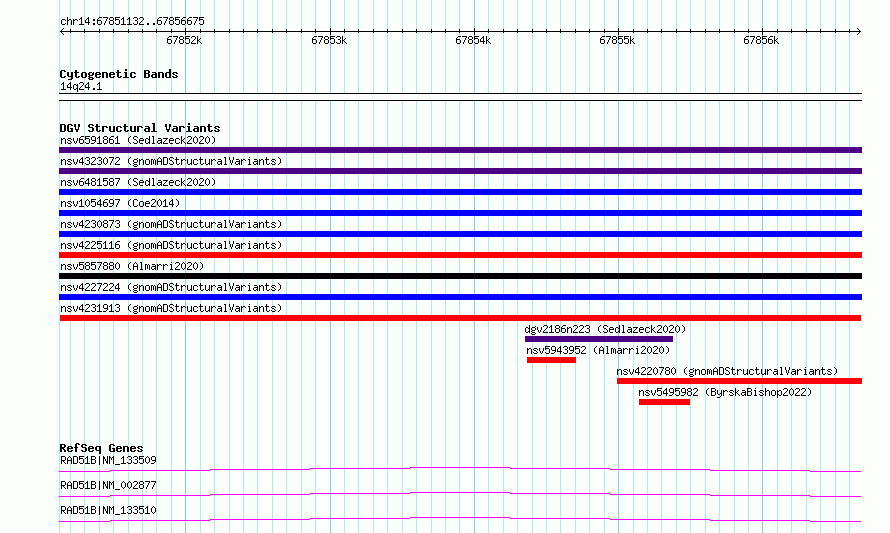Click the magenta NM_133509 gene line
The image size is (890, 533).
[x=460, y=469]
